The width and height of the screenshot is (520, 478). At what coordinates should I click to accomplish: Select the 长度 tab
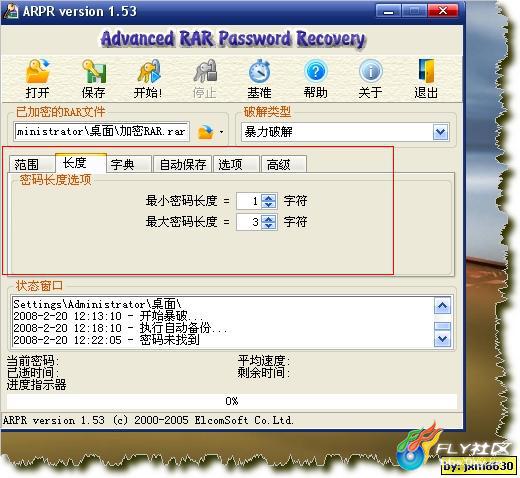[81, 163]
